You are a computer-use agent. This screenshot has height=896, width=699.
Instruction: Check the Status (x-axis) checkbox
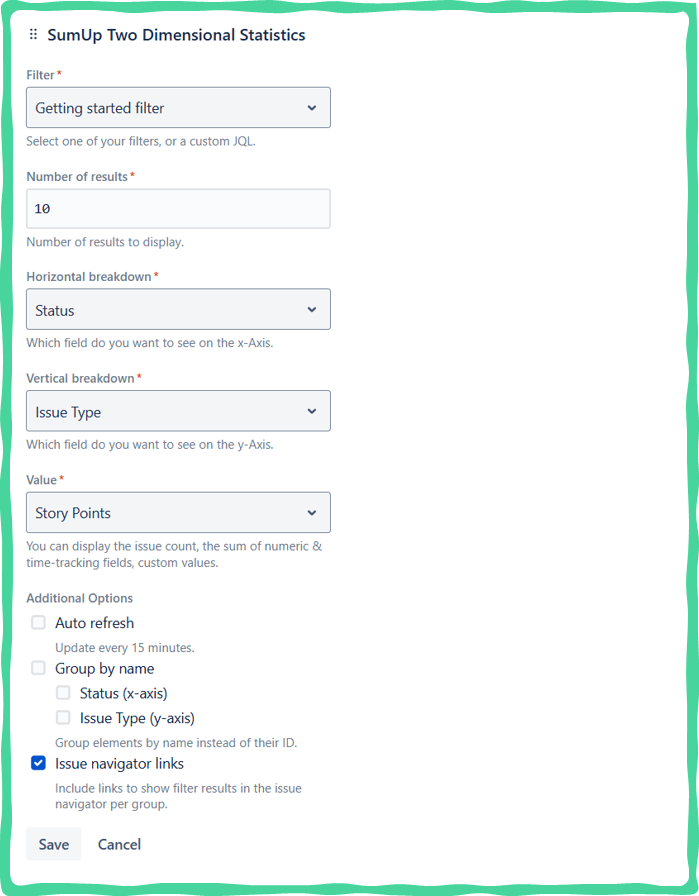pos(63,692)
